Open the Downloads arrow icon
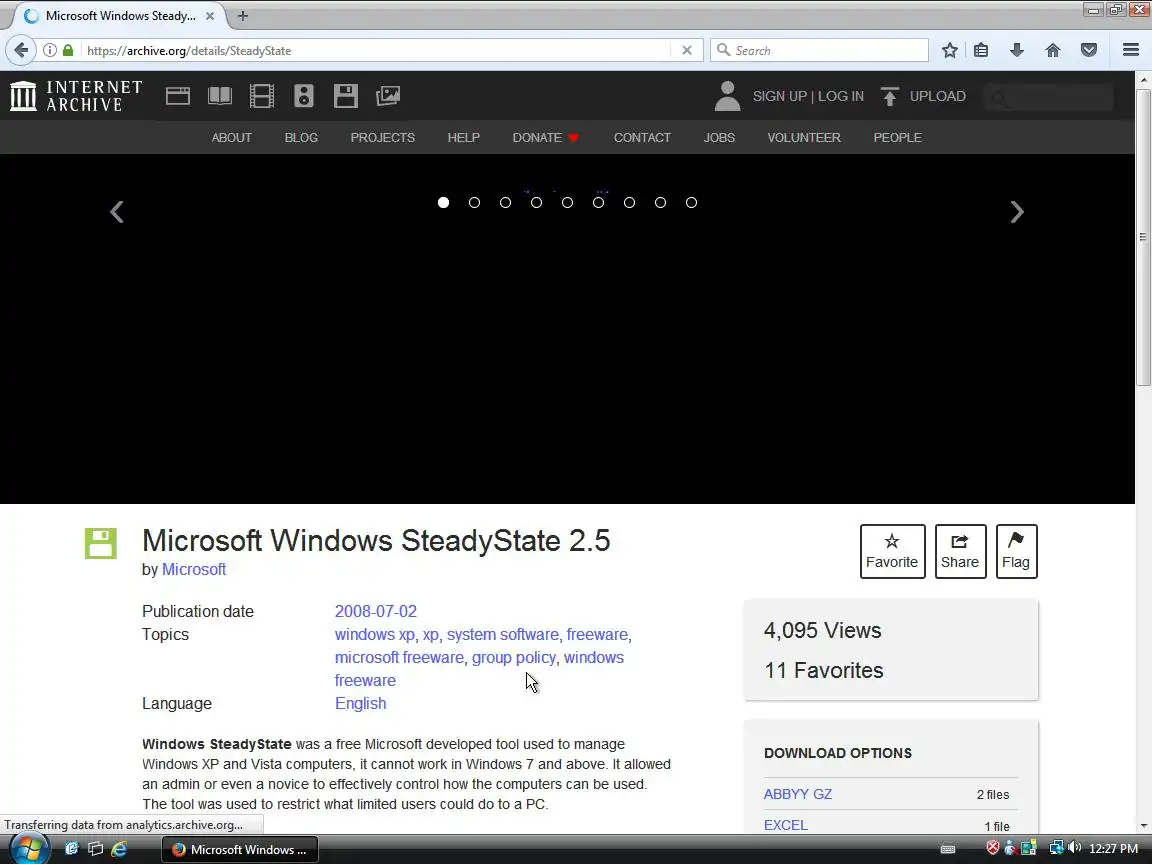This screenshot has height=864, width=1152. [x=1017, y=50]
